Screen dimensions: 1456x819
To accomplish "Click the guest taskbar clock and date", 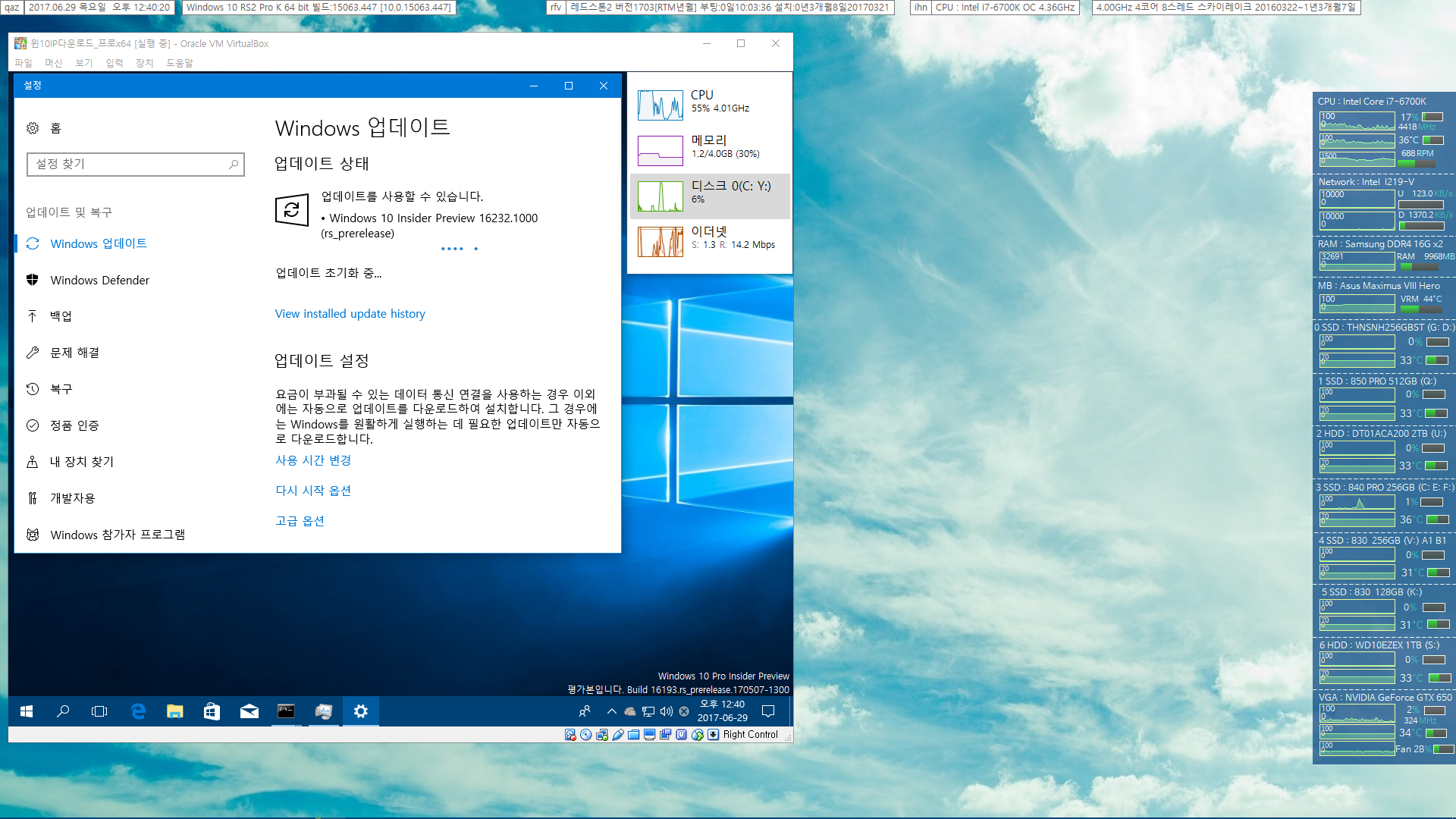I will (x=722, y=711).
